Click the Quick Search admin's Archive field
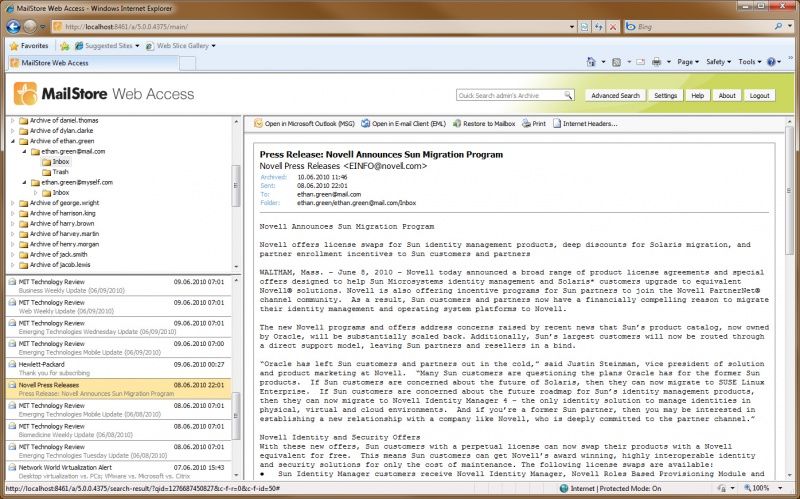The height and width of the screenshot is (499, 800). [x=510, y=95]
